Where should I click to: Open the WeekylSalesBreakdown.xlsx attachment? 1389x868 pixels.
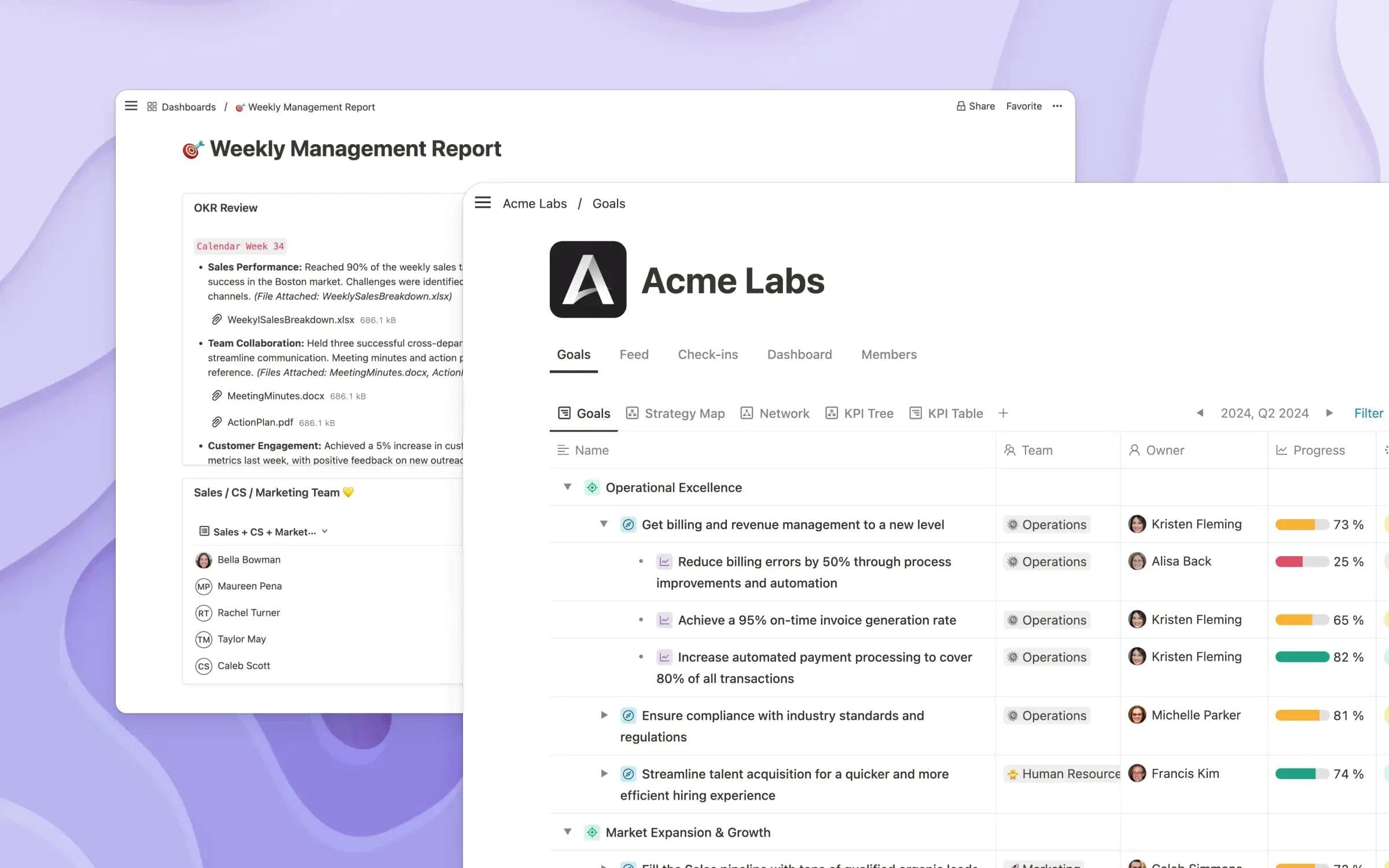290,319
